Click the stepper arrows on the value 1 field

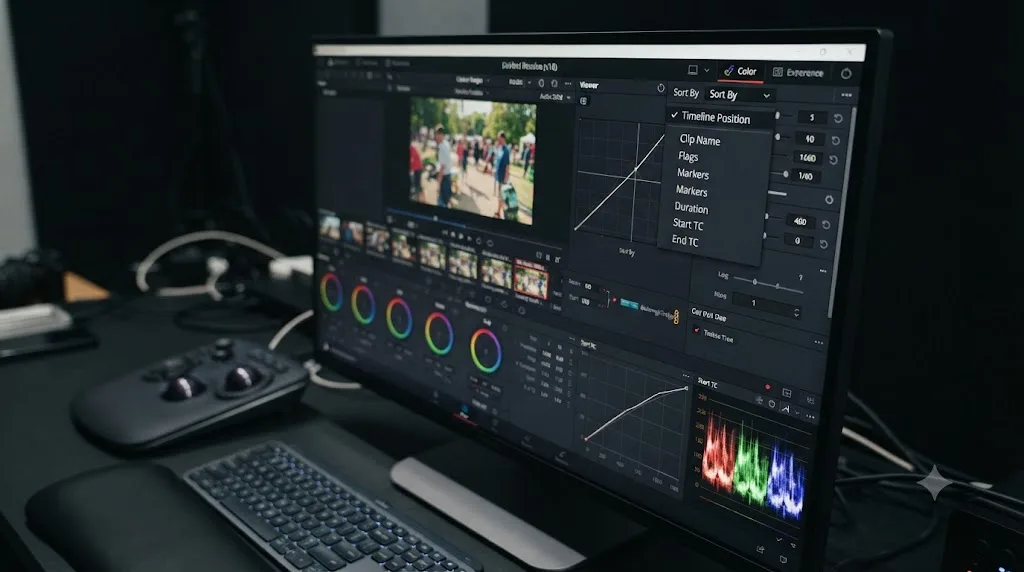coord(796,313)
